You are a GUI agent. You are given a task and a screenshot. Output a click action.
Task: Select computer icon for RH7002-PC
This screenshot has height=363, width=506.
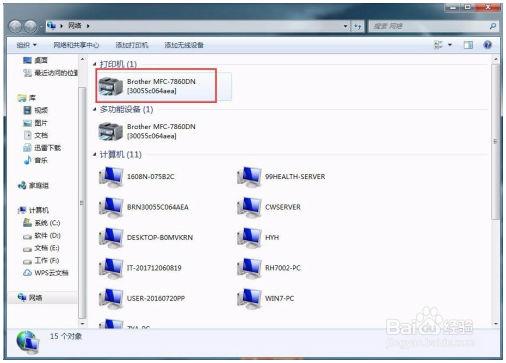point(249,268)
